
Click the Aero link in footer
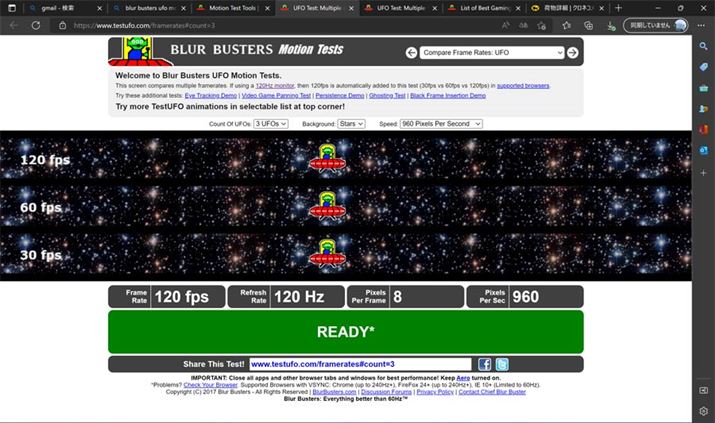point(463,378)
